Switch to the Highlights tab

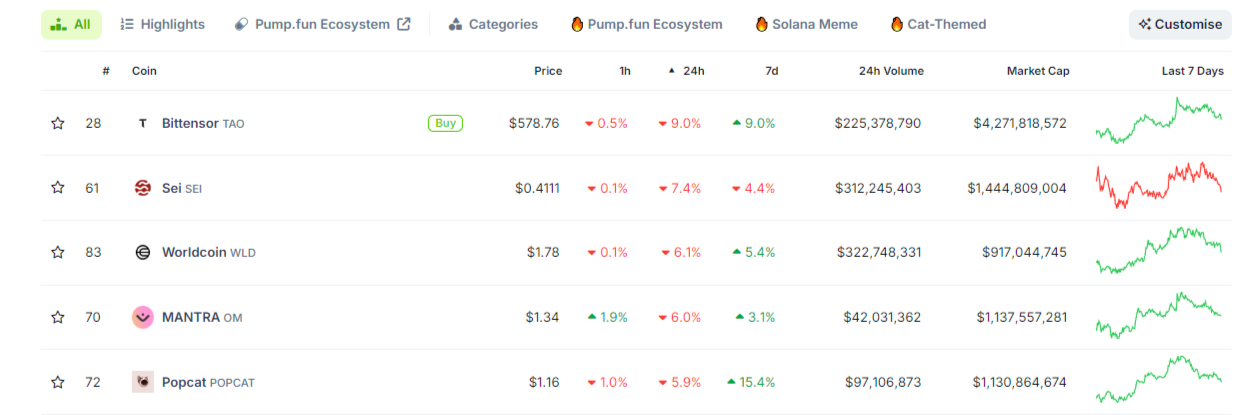point(162,24)
